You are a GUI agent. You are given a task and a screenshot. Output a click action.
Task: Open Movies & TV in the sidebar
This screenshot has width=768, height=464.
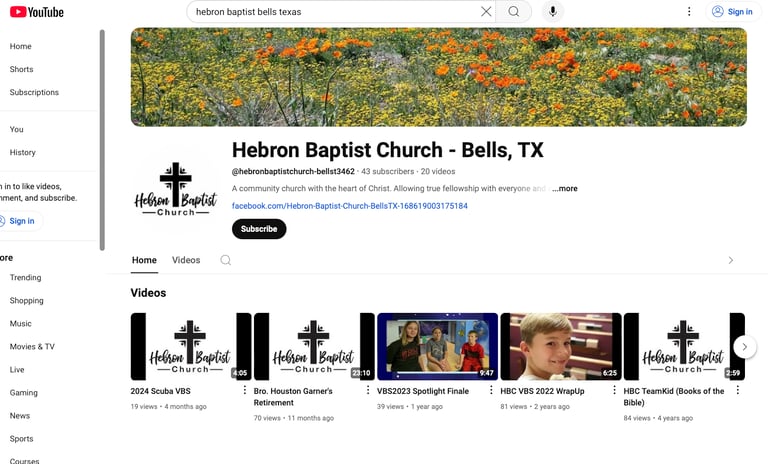pyautogui.click(x=32, y=346)
